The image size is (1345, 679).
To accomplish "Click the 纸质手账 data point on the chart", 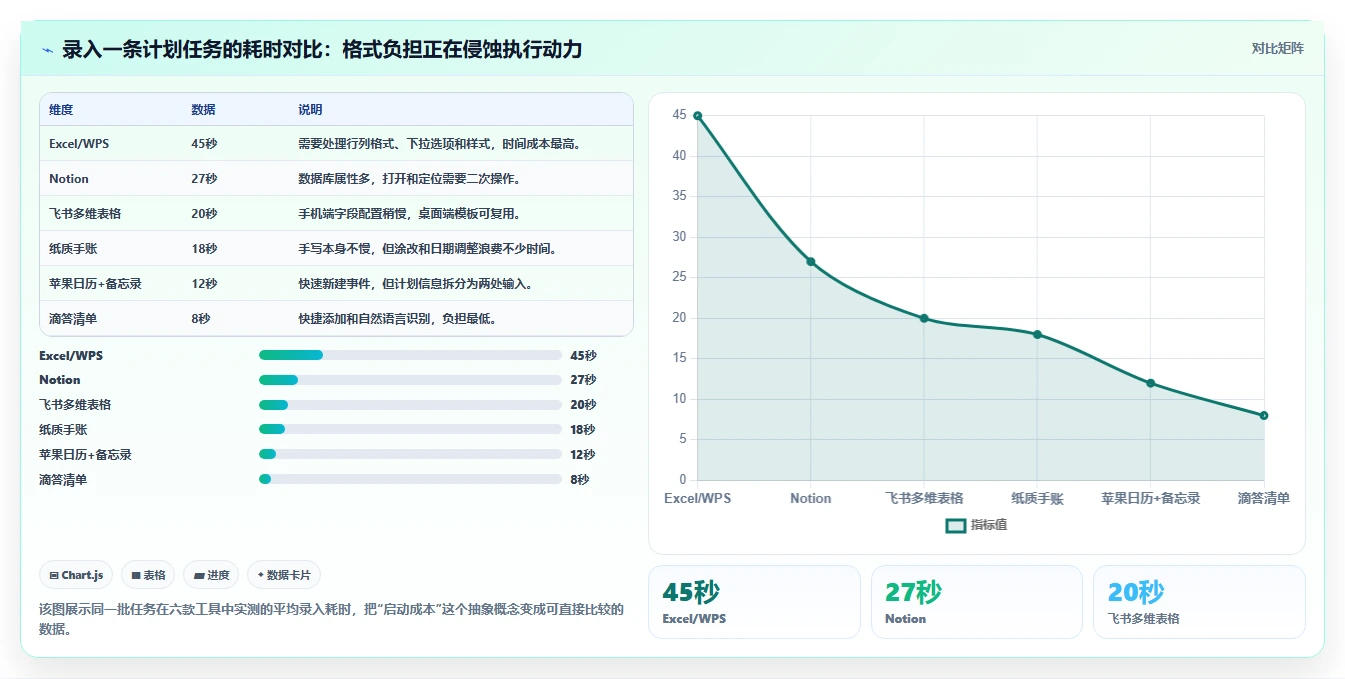I will tap(1037, 334).
